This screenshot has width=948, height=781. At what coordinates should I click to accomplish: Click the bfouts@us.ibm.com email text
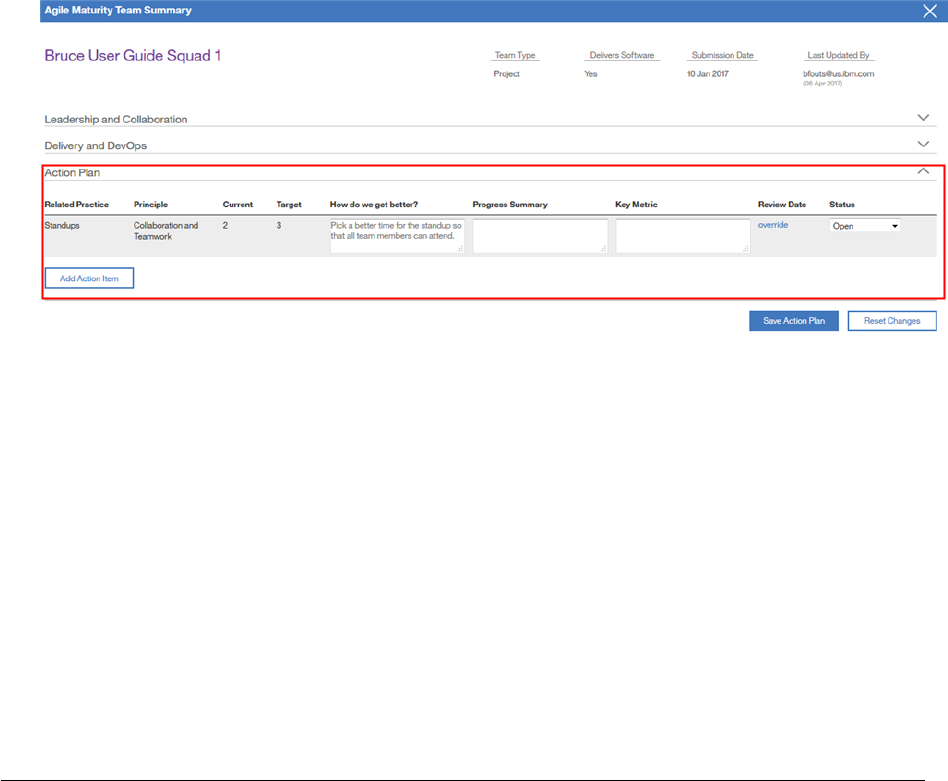[x=839, y=74]
